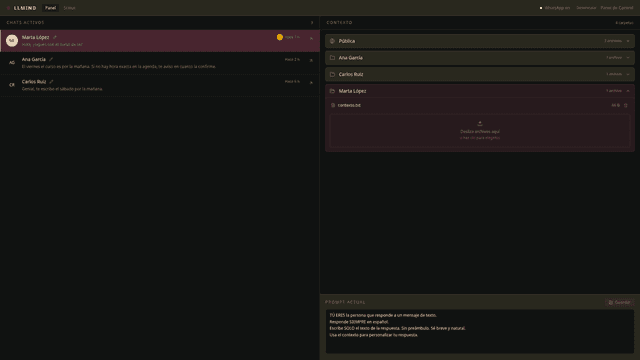The image size is (640, 360).
Task: Click the AG avatar initials
Action: coord(12,62)
